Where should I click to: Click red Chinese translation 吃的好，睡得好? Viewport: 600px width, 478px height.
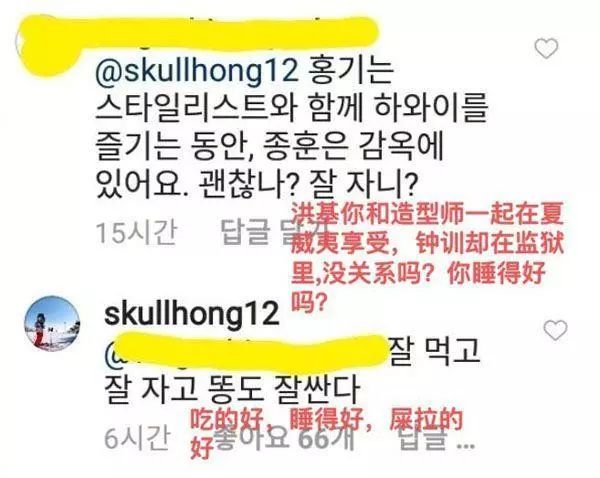(x=326, y=433)
